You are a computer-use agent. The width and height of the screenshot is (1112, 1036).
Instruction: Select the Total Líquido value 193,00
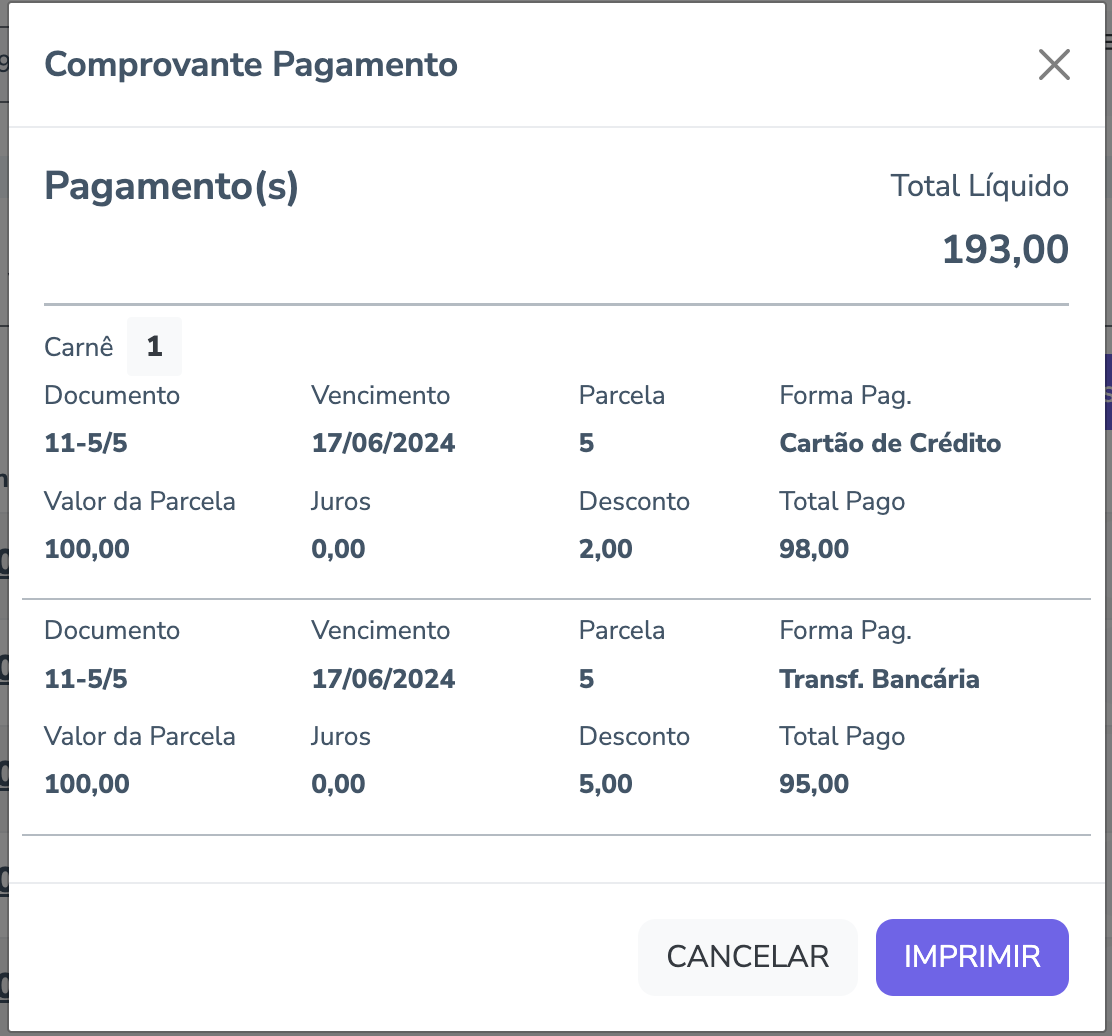click(1005, 250)
